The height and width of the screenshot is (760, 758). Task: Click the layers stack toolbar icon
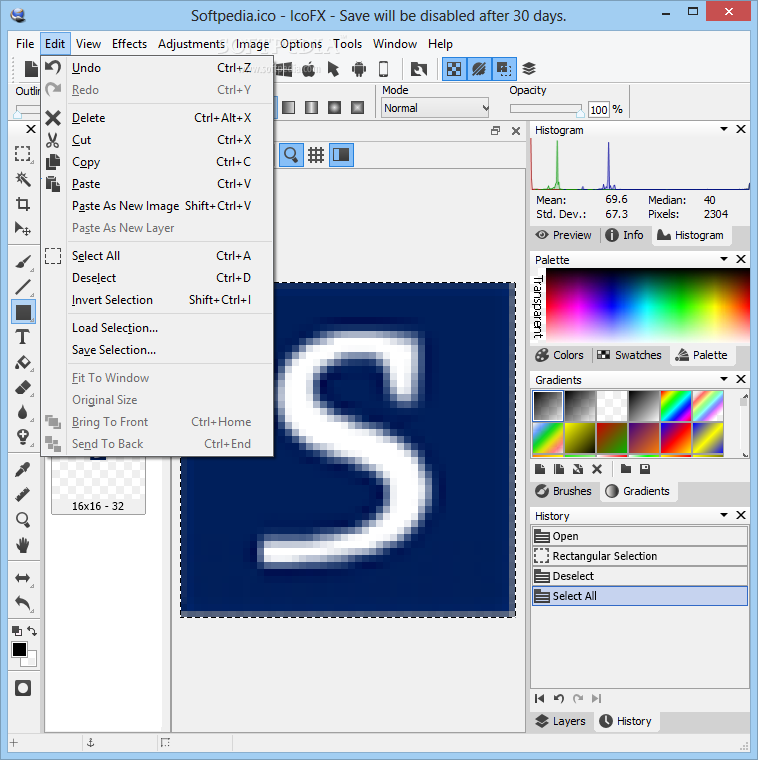529,69
